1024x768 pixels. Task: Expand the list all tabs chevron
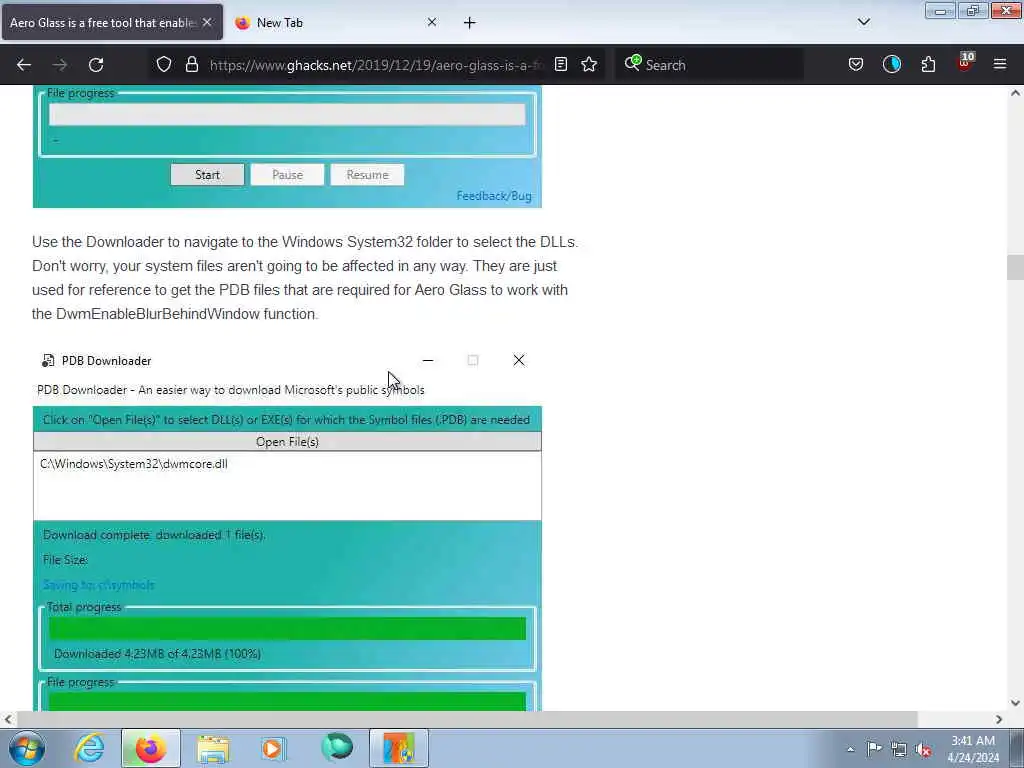863,22
